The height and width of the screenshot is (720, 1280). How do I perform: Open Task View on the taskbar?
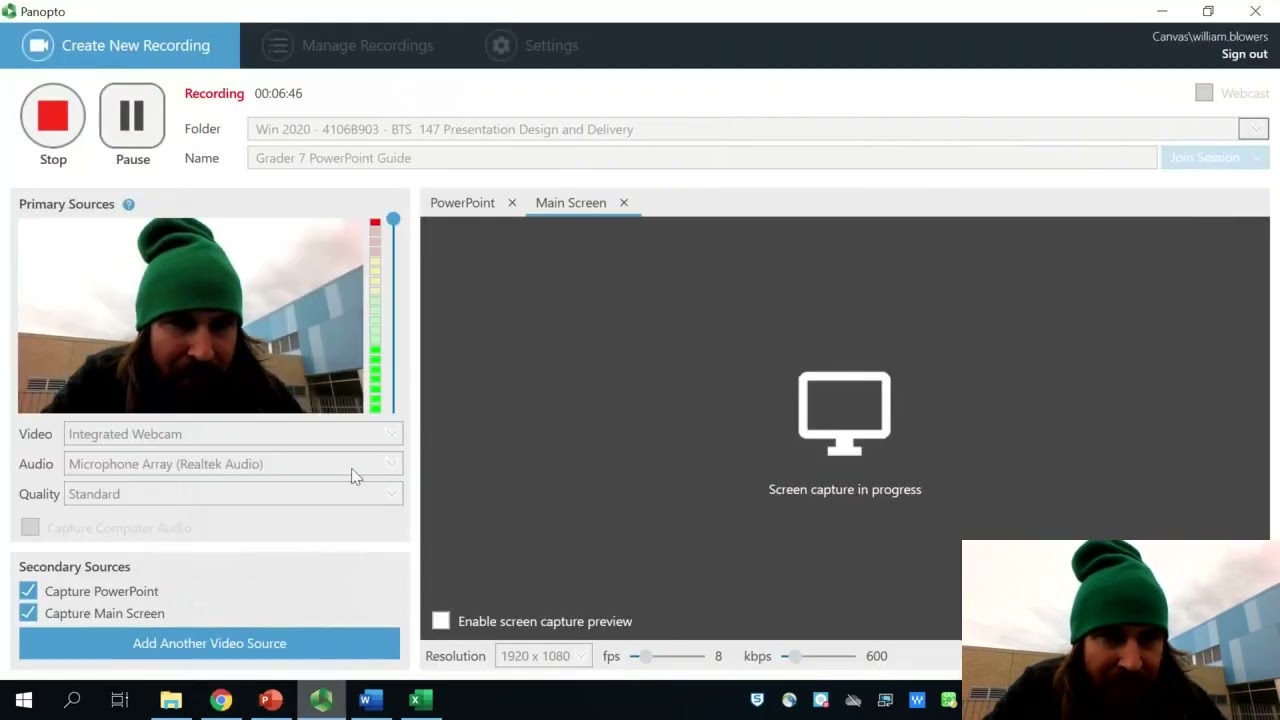[x=120, y=700]
